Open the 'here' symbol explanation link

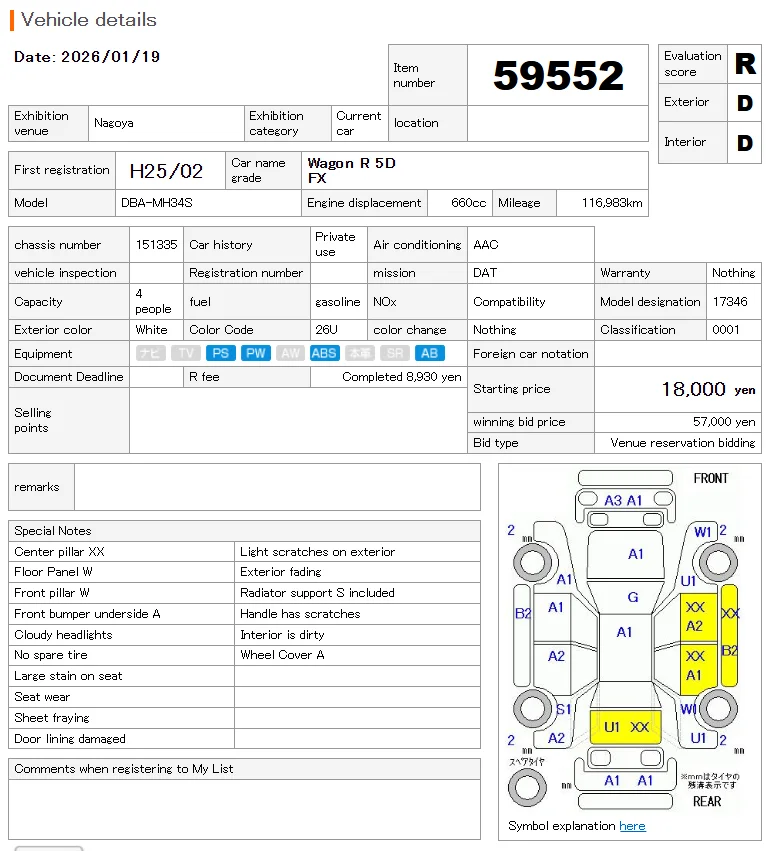tap(632, 825)
